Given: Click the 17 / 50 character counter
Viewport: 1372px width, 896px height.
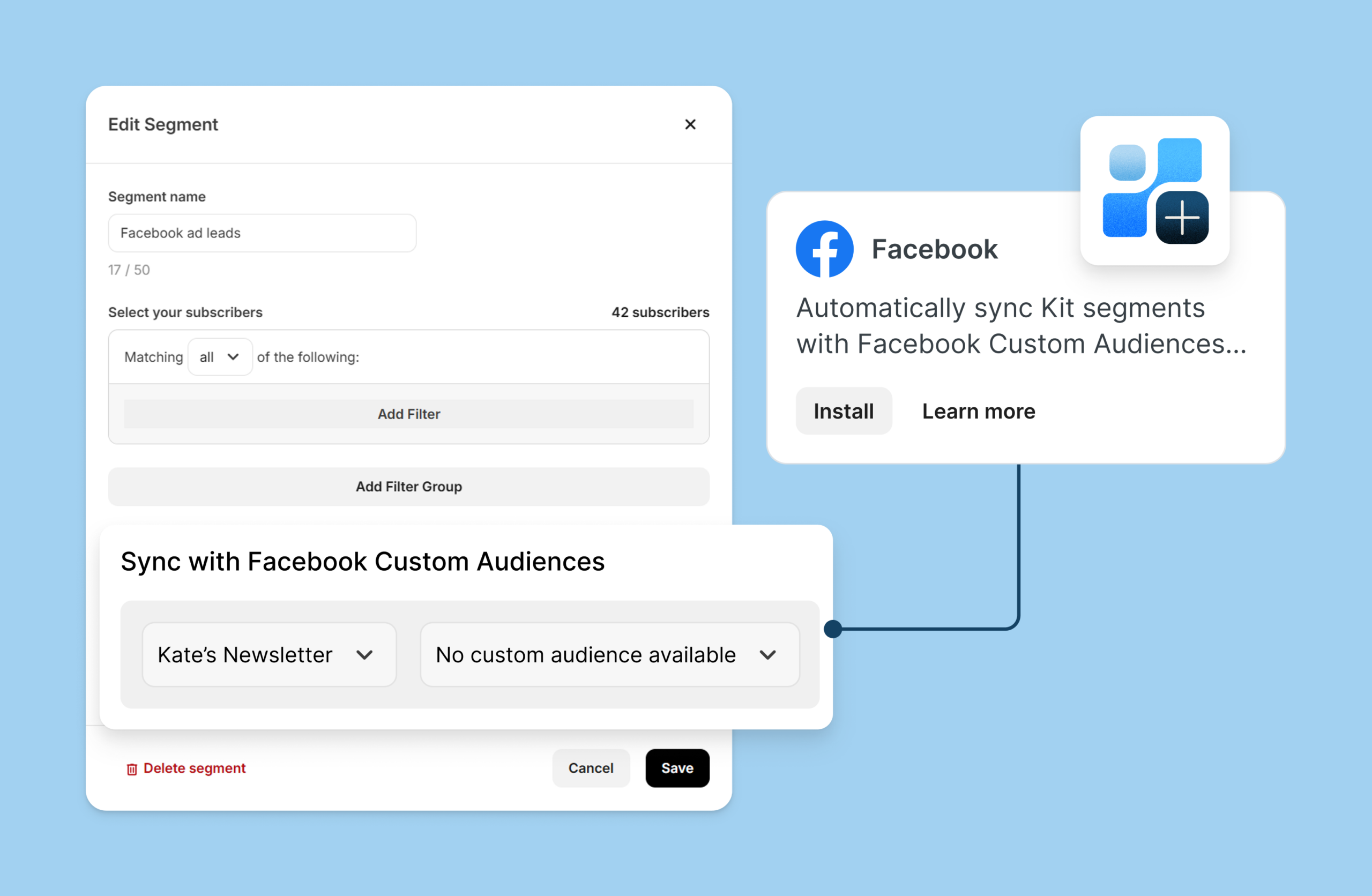Looking at the screenshot, I should tap(129, 269).
